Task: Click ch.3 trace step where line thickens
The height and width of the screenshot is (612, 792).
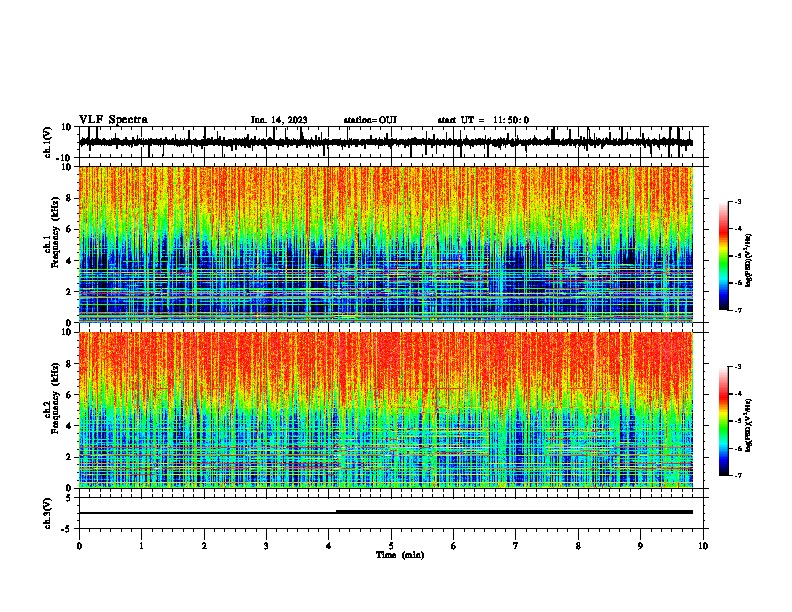Action: [x=336, y=512]
